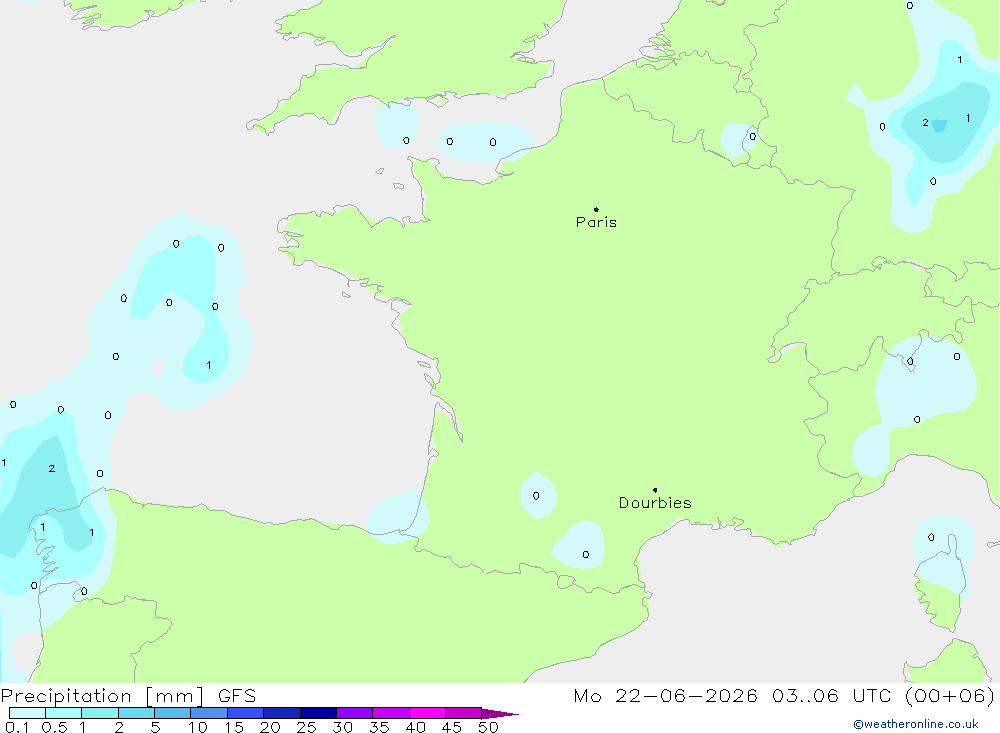
Task: Click the legend scale label '0.1'
Action: pyautogui.click(x=17, y=727)
